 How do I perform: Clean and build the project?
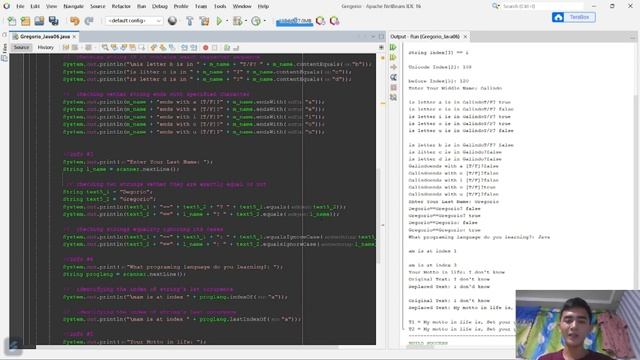click(x=204, y=21)
